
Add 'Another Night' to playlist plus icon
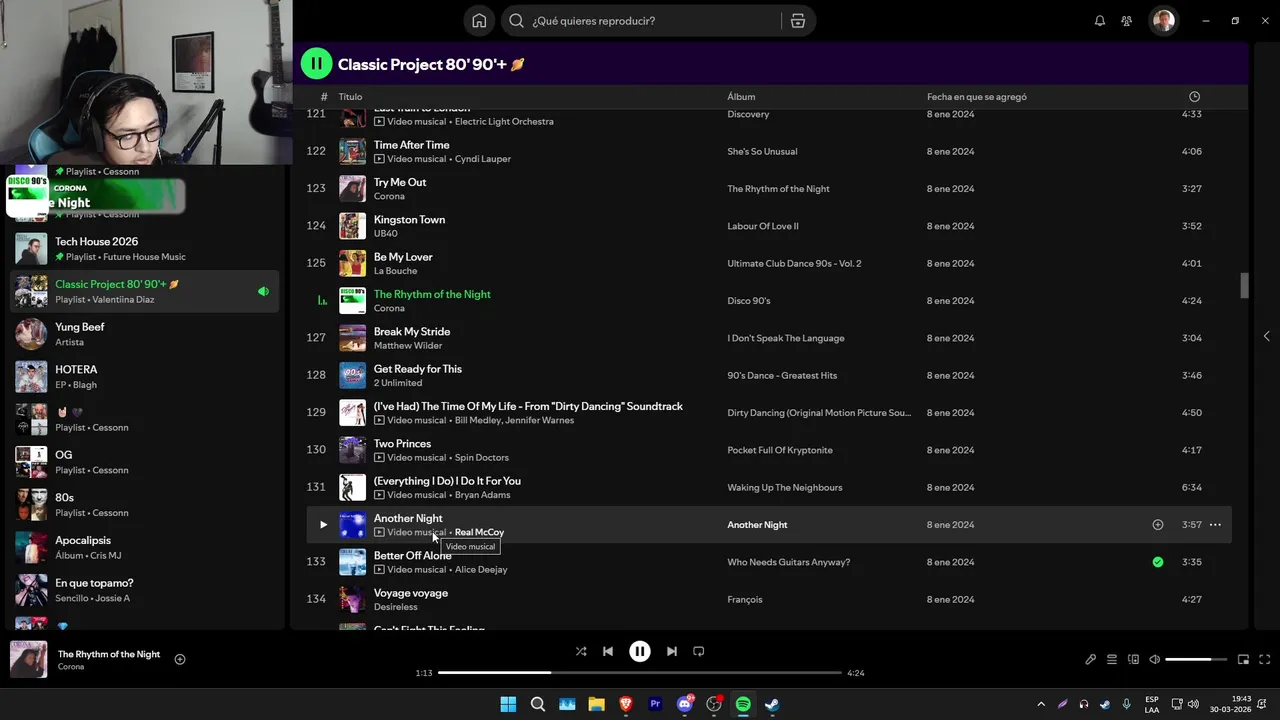click(x=1158, y=525)
